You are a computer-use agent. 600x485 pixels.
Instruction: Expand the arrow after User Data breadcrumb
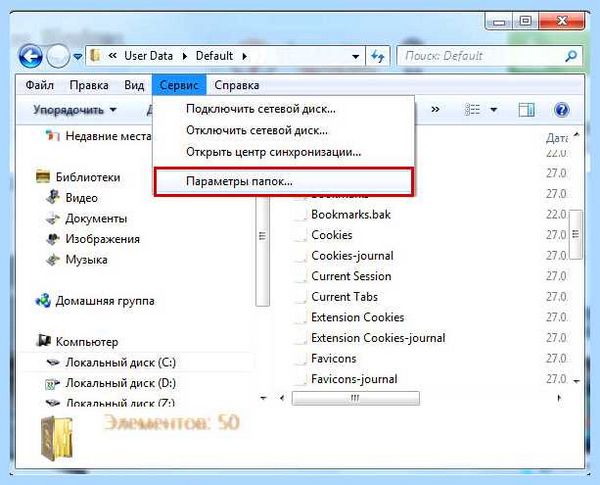pyautogui.click(x=185, y=56)
